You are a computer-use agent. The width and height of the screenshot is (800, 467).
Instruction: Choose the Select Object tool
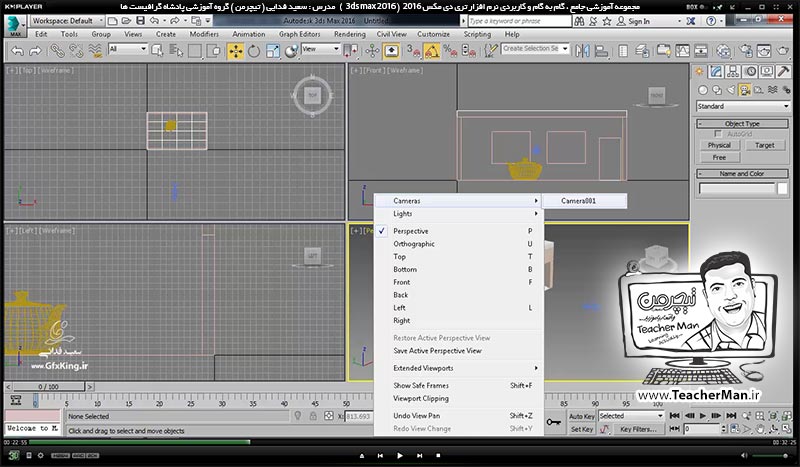point(157,51)
